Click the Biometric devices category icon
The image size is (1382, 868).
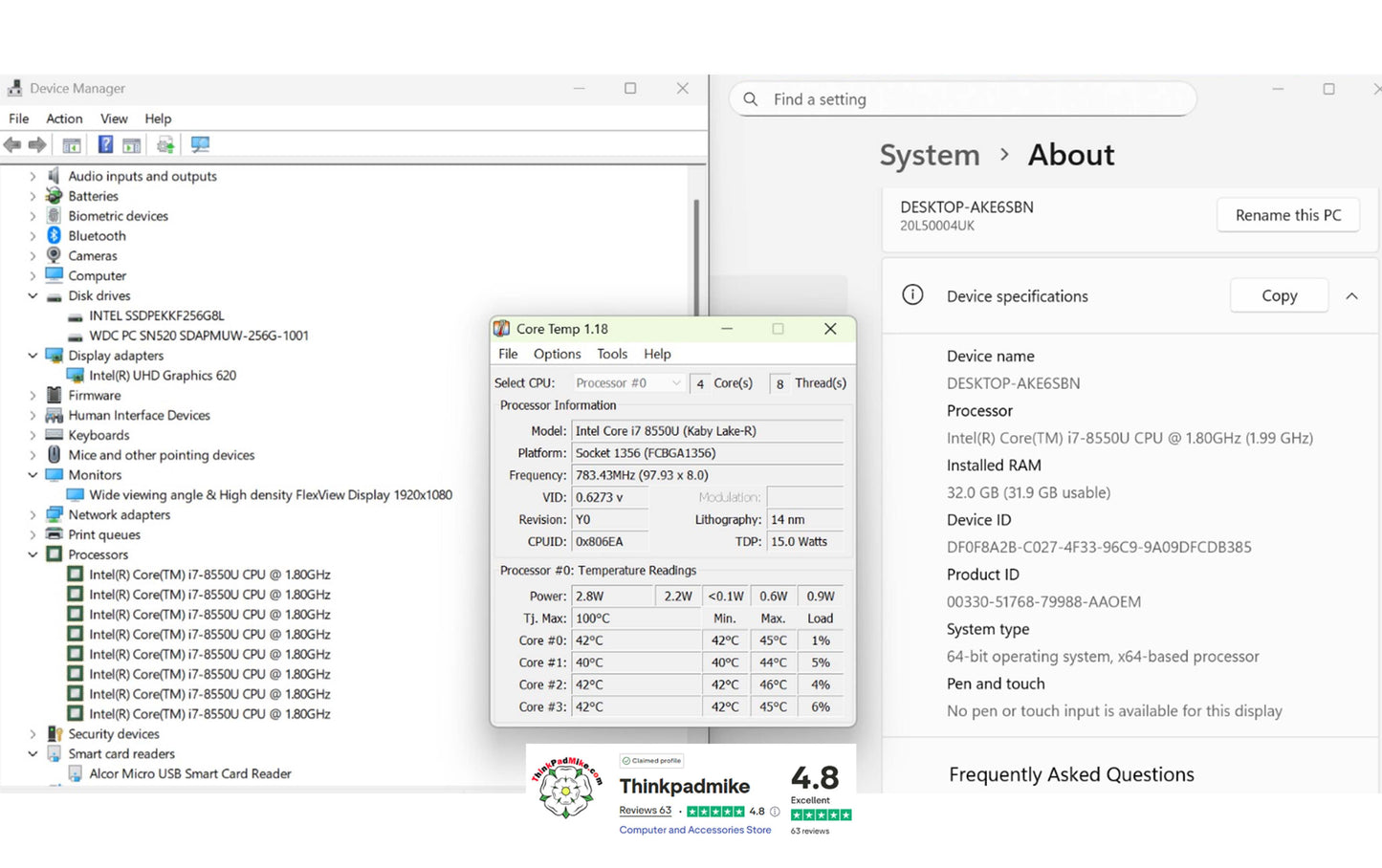[x=54, y=216]
